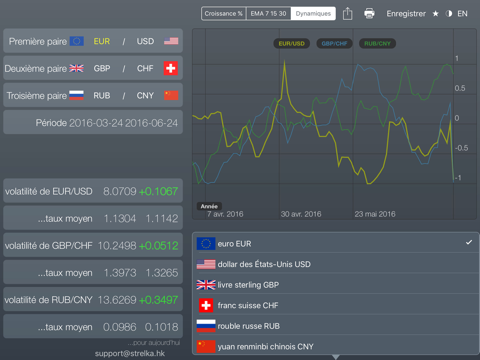
Task: Click volatilité de EUR/USD row
Action: click(93, 191)
